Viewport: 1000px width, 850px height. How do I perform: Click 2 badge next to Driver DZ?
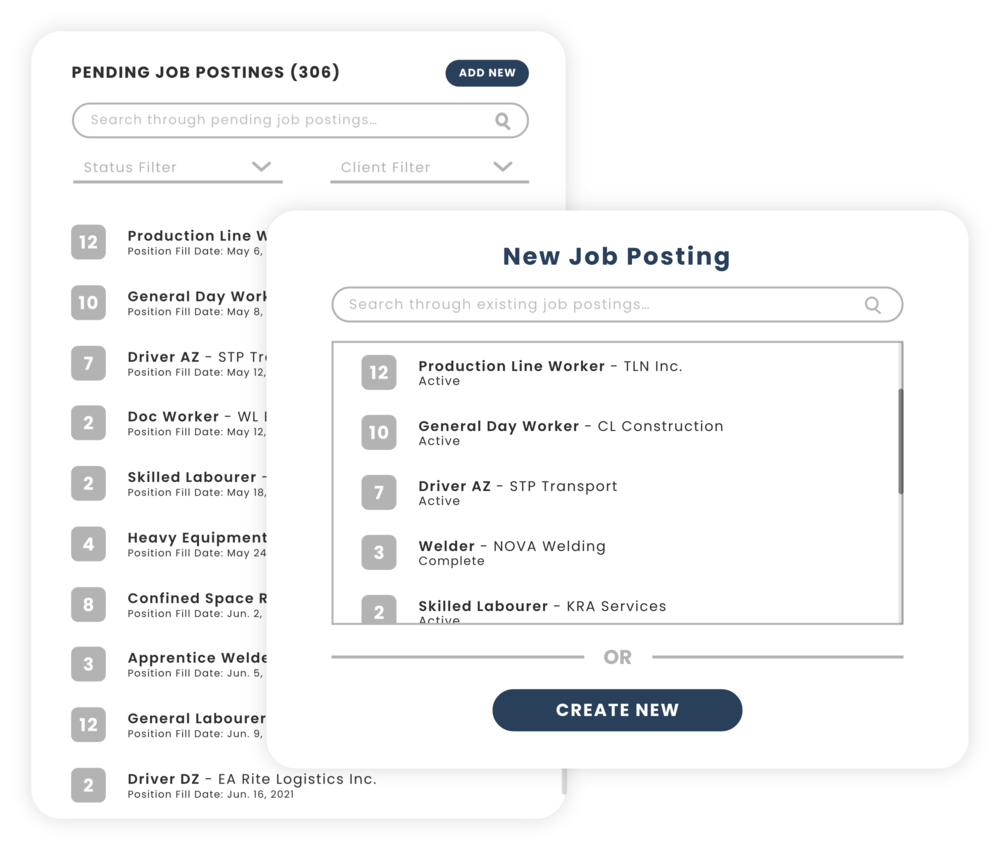pos(88,786)
